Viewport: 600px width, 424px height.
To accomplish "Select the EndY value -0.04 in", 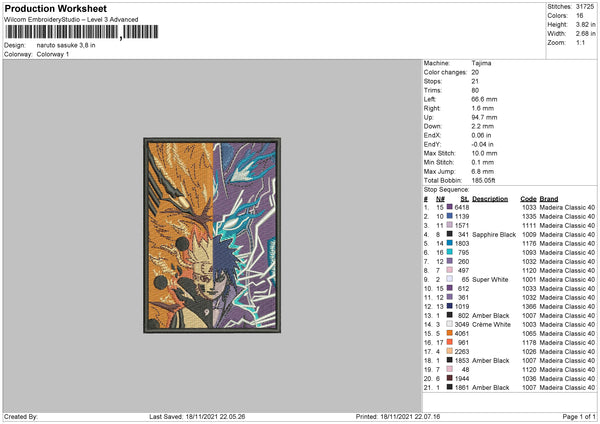I will point(483,144).
